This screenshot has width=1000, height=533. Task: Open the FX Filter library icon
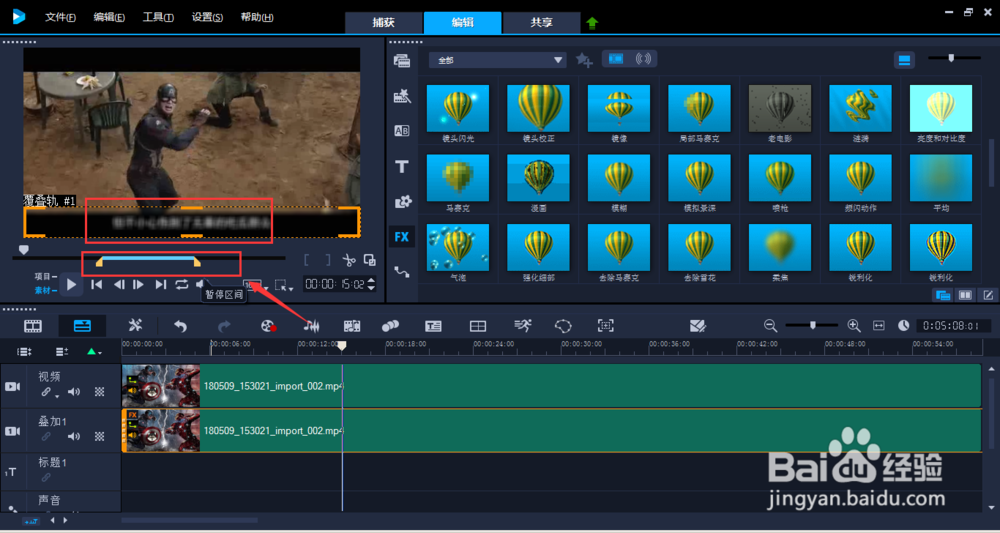point(402,237)
